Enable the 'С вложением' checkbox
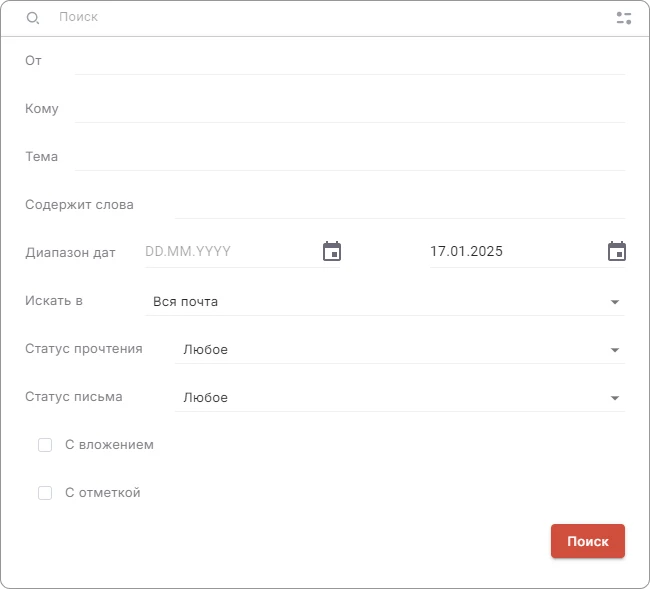Screen dimensions: 650x589 tap(45, 445)
